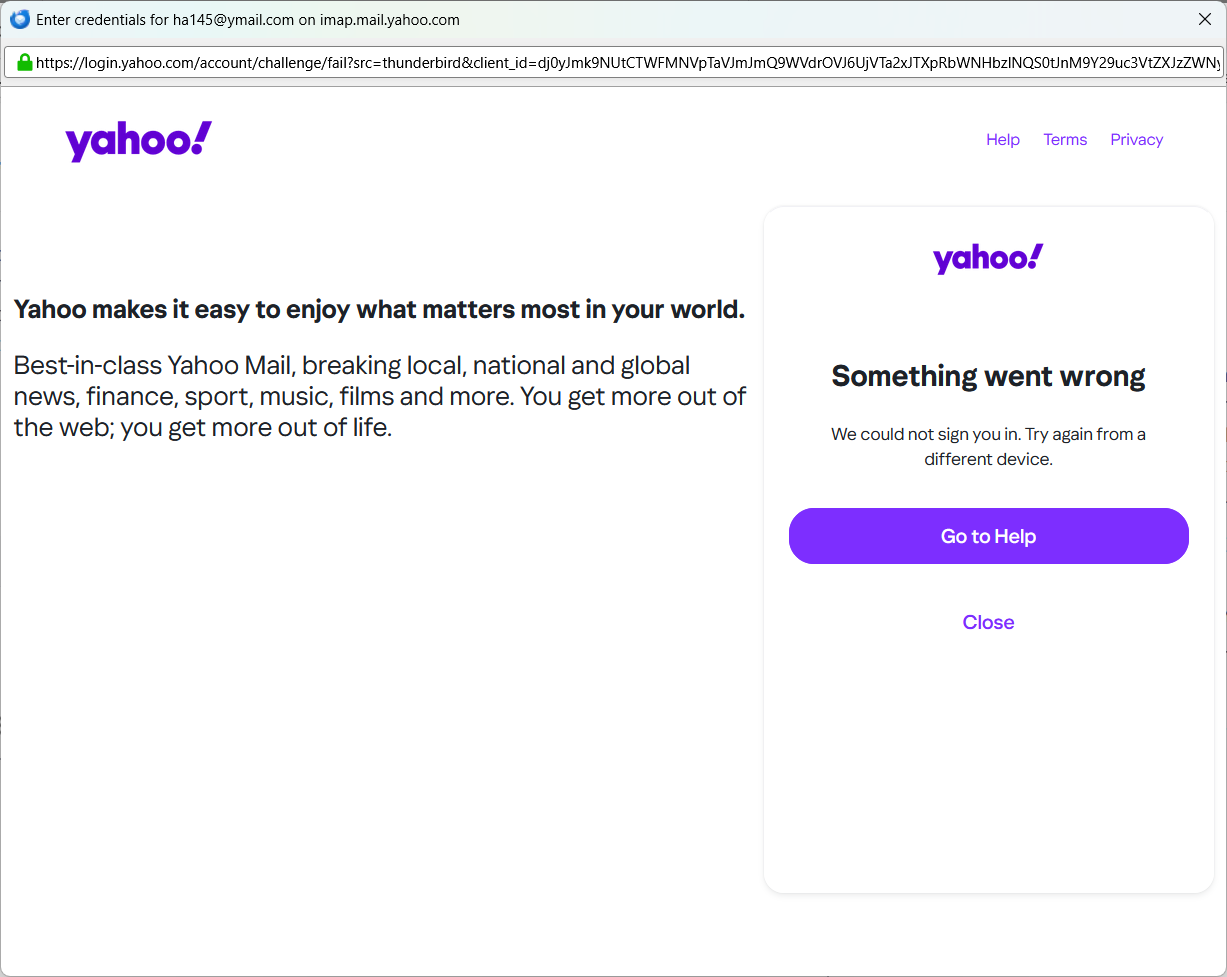Open the Help link in page header

(1003, 140)
